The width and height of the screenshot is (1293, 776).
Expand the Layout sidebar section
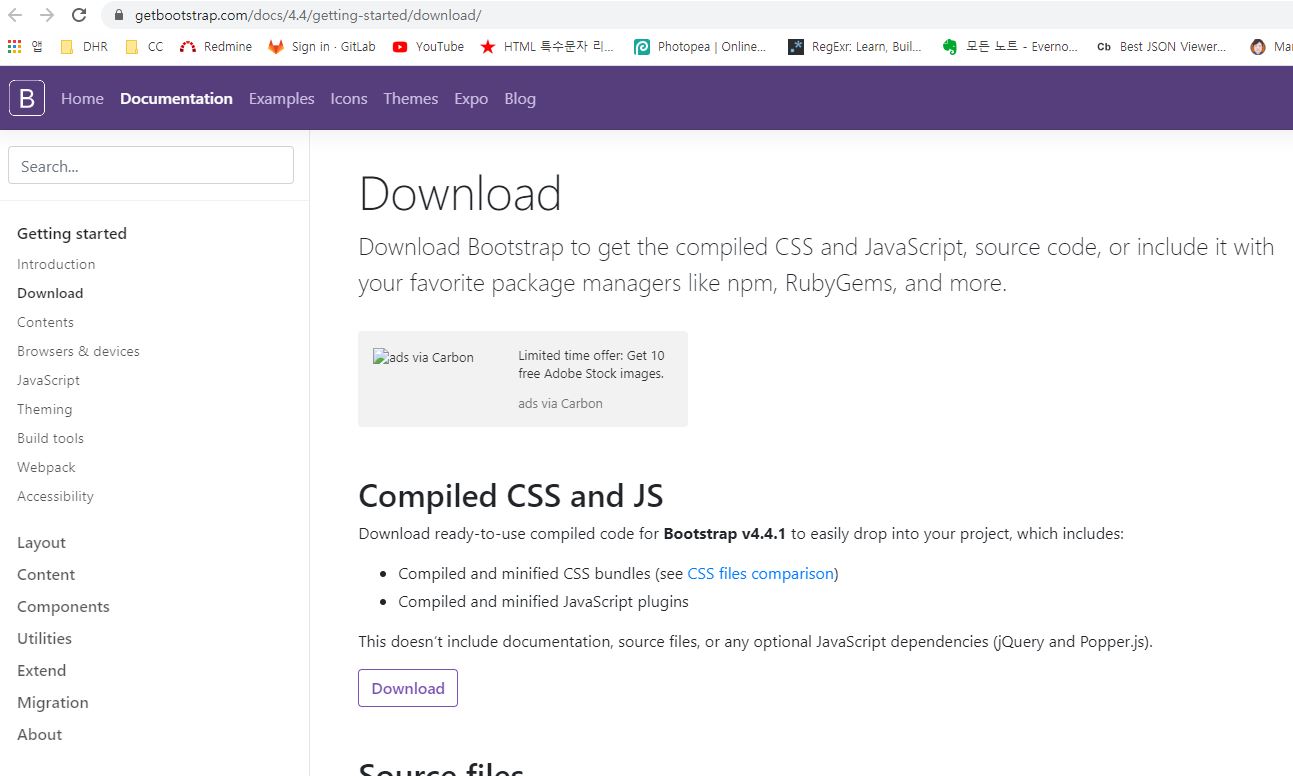click(41, 542)
